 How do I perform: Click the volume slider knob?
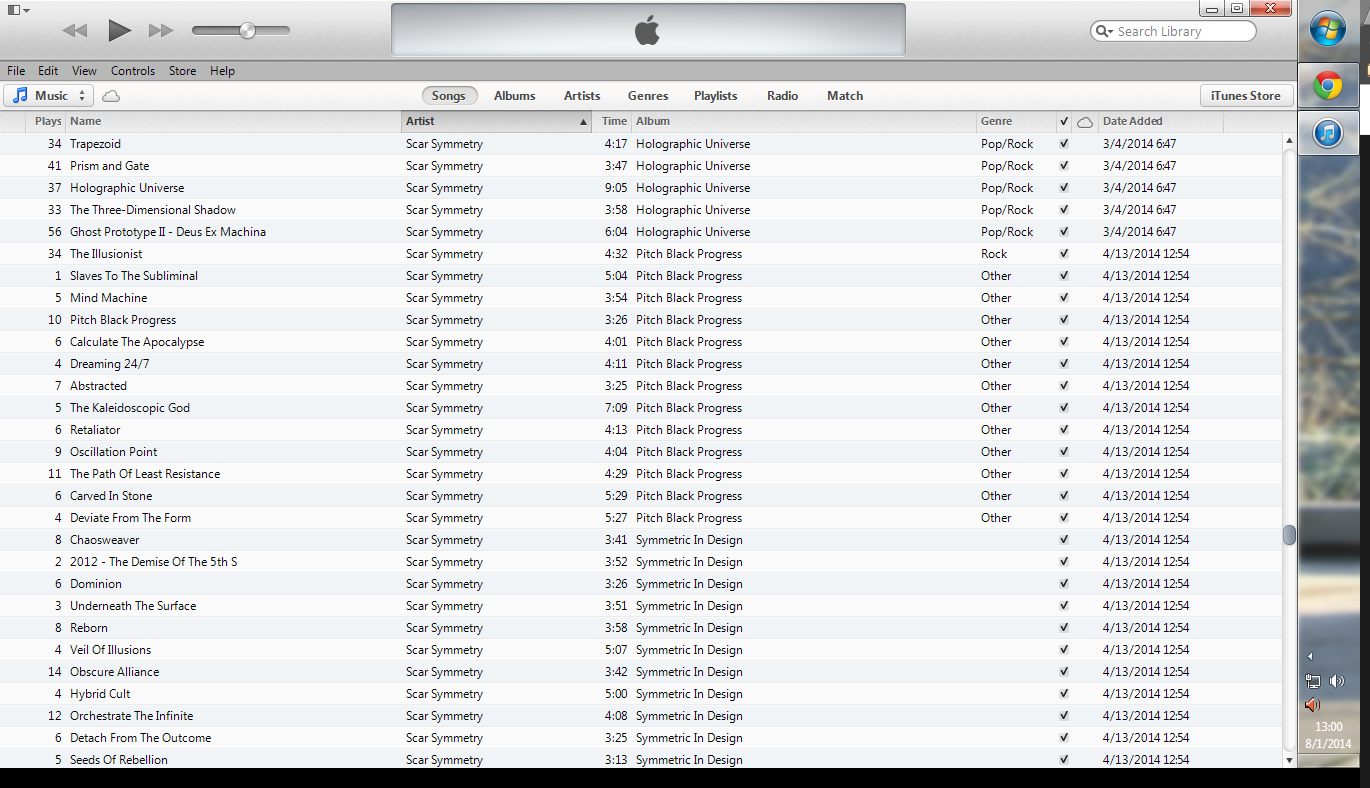(247, 31)
